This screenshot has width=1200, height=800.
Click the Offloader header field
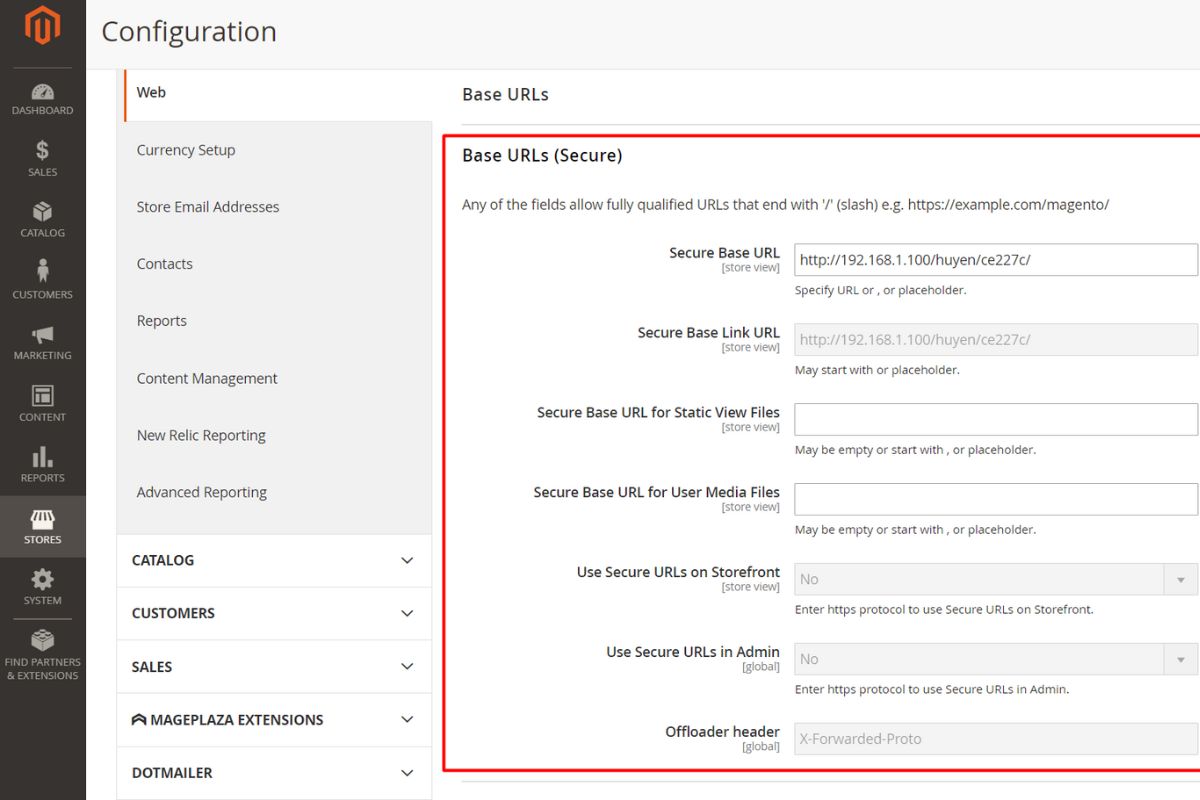pyautogui.click(x=996, y=739)
